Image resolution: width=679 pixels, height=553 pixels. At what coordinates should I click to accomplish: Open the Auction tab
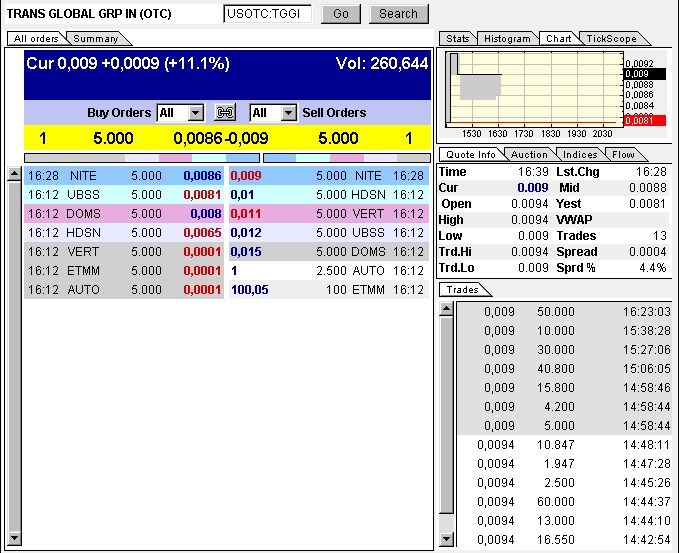click(x=529, y=155)
